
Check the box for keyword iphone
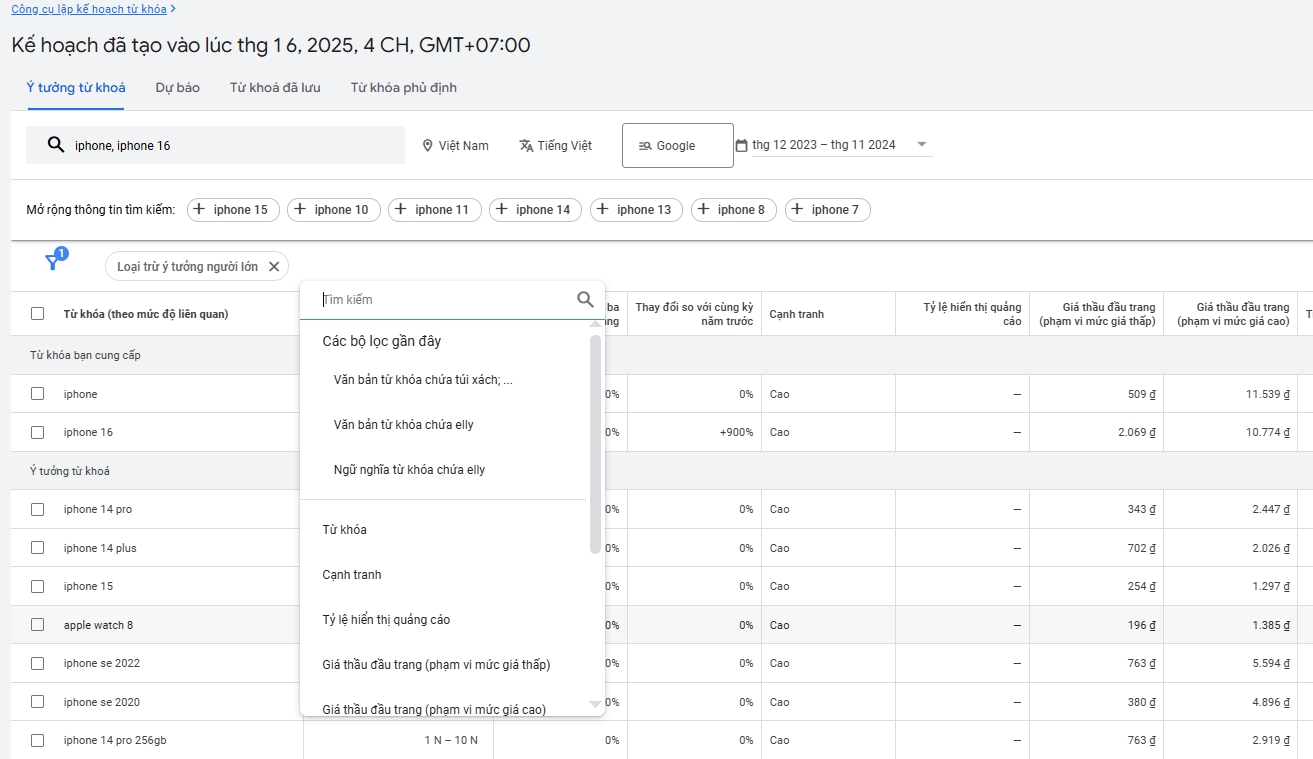[x=38, y=394]
